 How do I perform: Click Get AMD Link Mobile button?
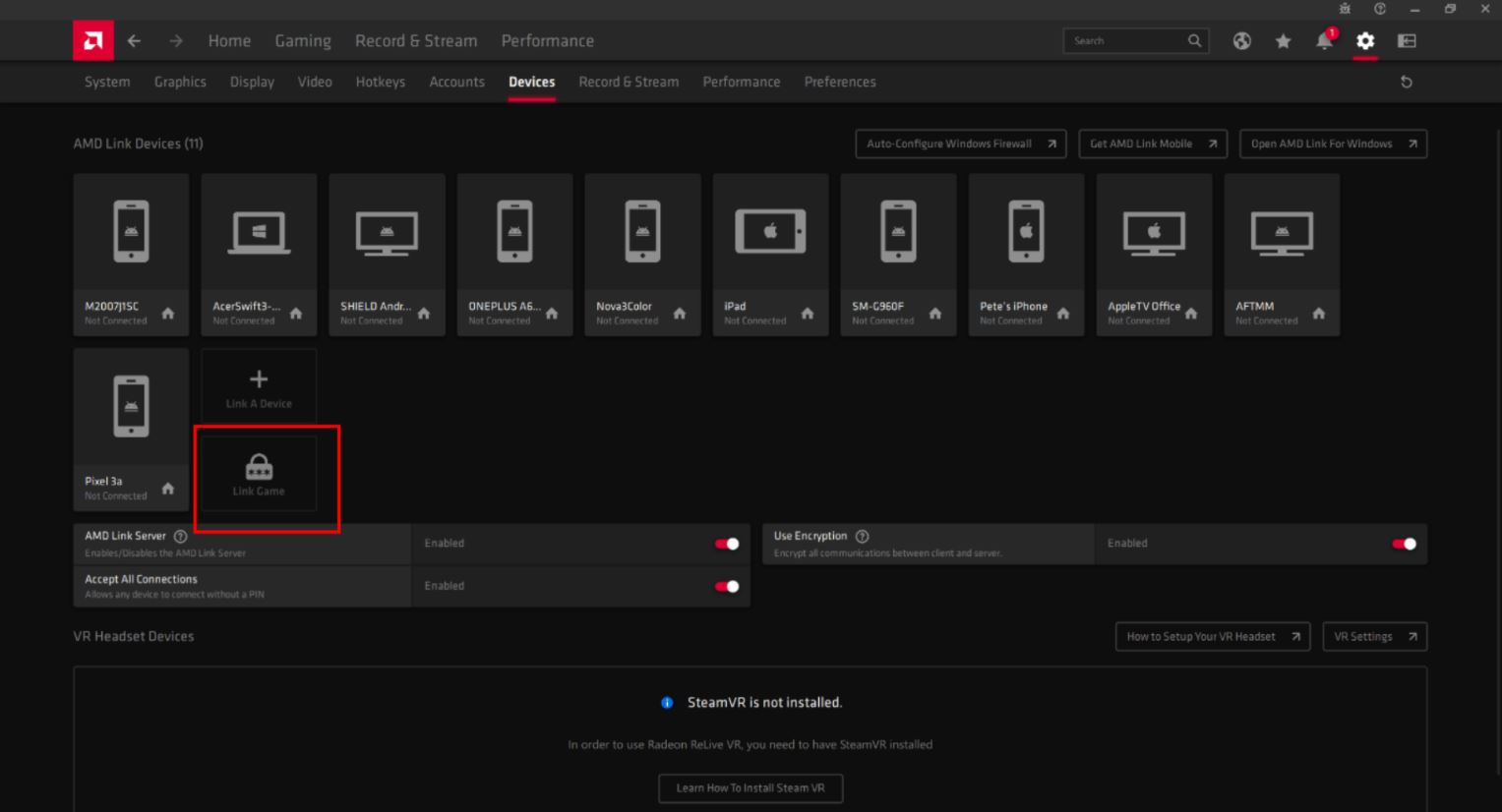point(1153,144)
